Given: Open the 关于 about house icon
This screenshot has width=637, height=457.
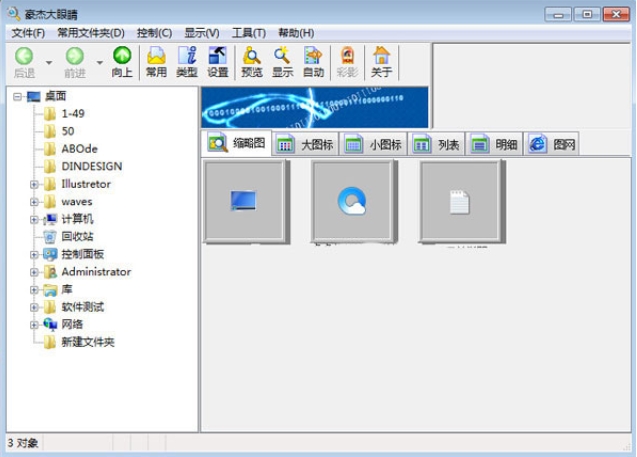Looking at the screenshot, I should point(381,56).
